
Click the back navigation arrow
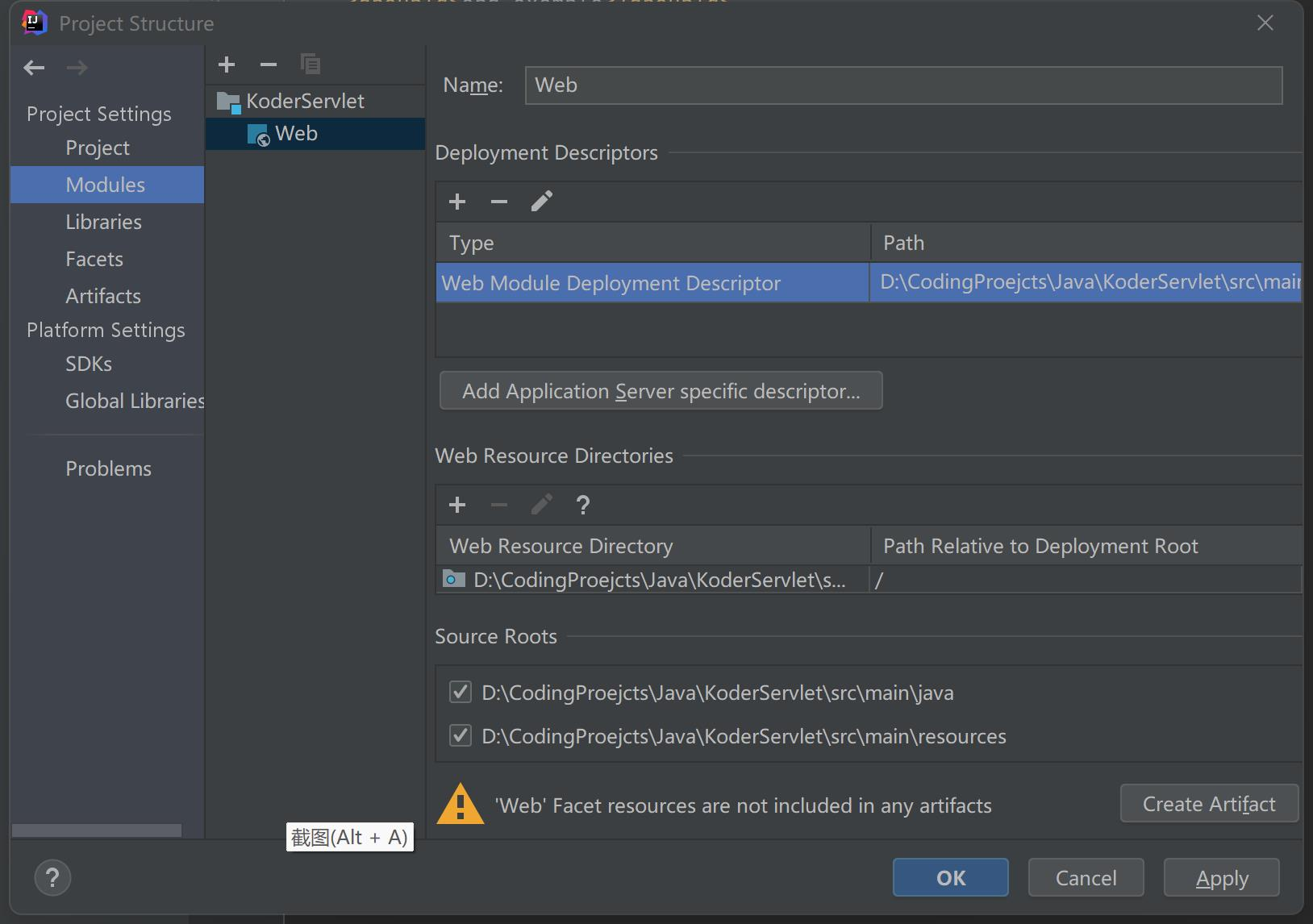click(34, 68)
